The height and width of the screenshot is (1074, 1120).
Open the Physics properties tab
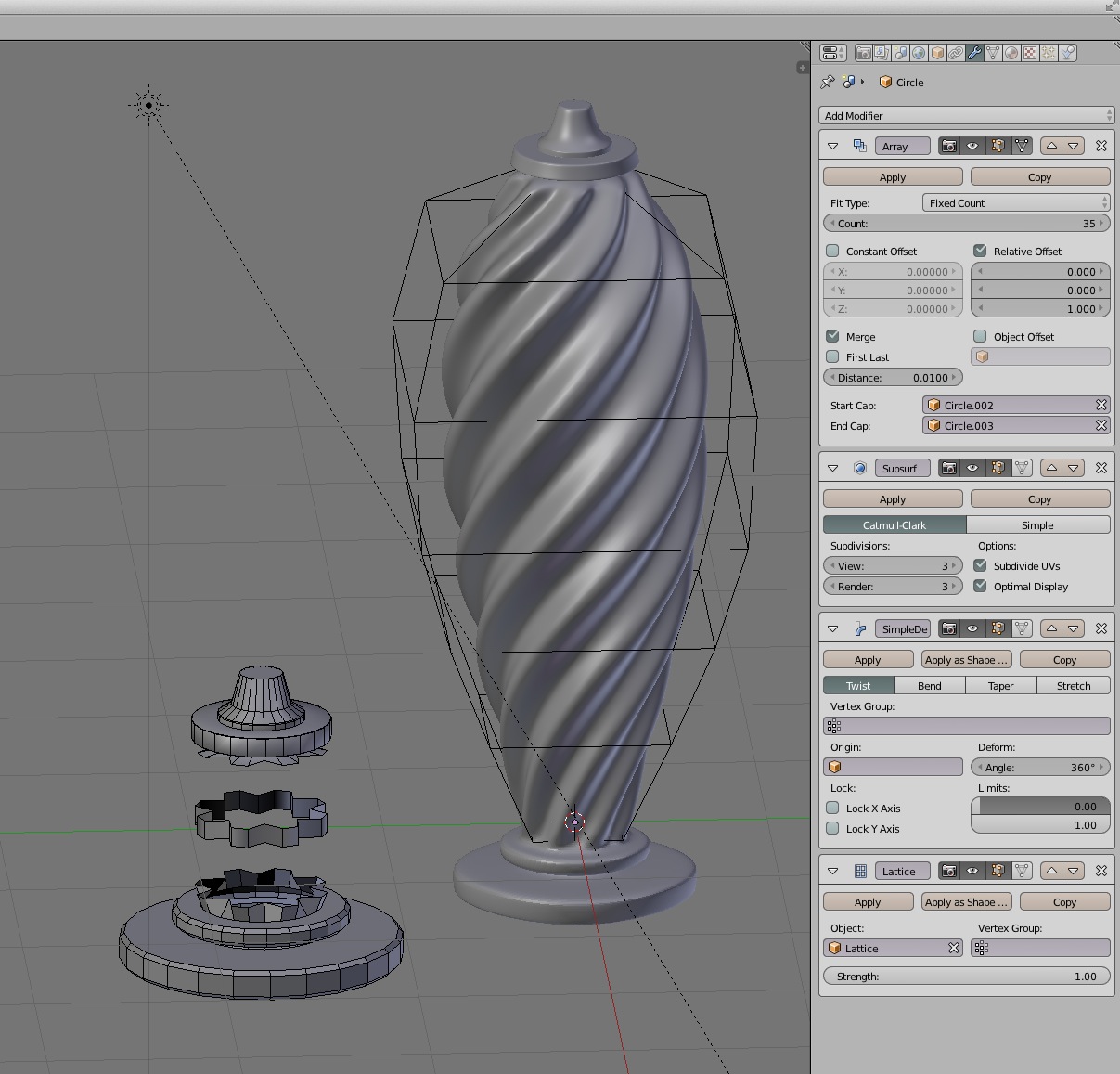pos(1068,53)
